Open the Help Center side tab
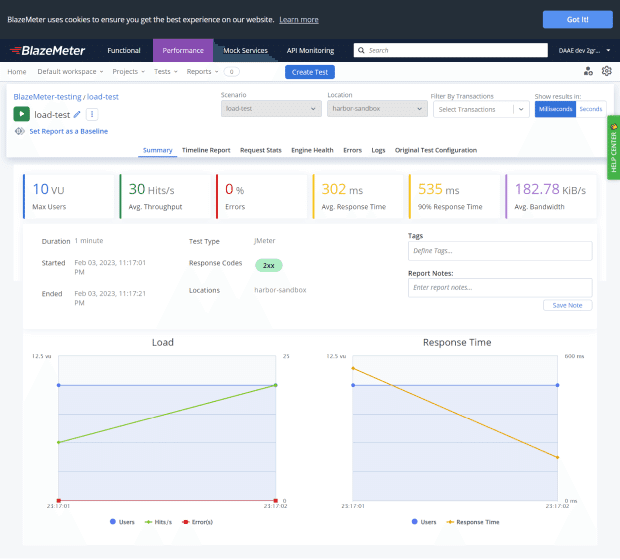 pos(614,148)
